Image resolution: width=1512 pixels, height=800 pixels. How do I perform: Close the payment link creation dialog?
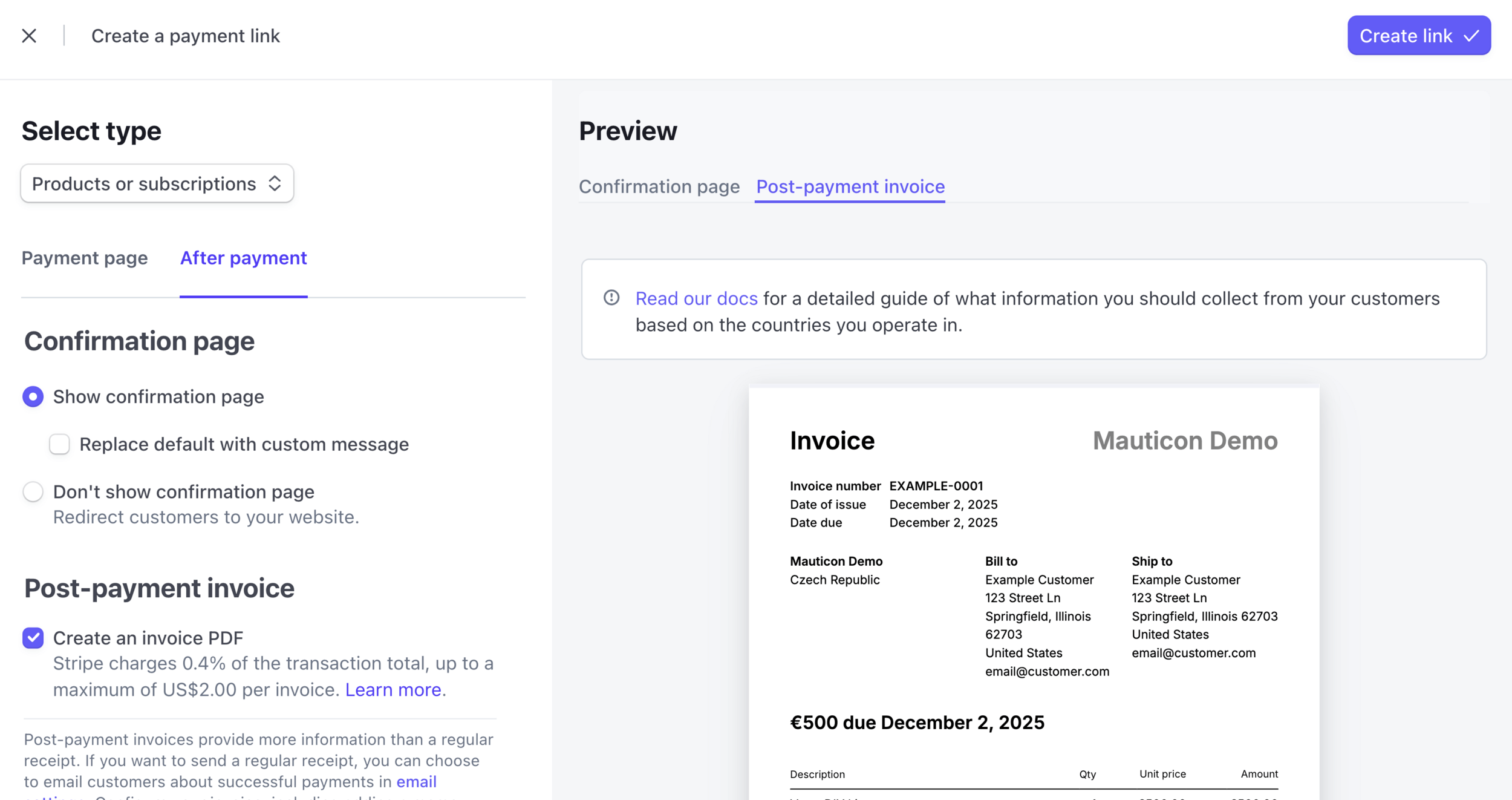29,36
